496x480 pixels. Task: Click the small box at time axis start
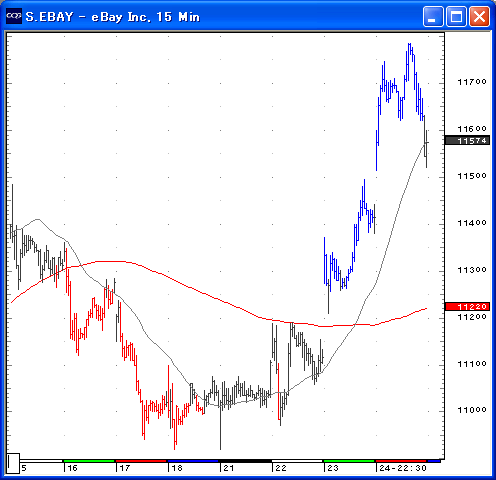coord(13,463)
